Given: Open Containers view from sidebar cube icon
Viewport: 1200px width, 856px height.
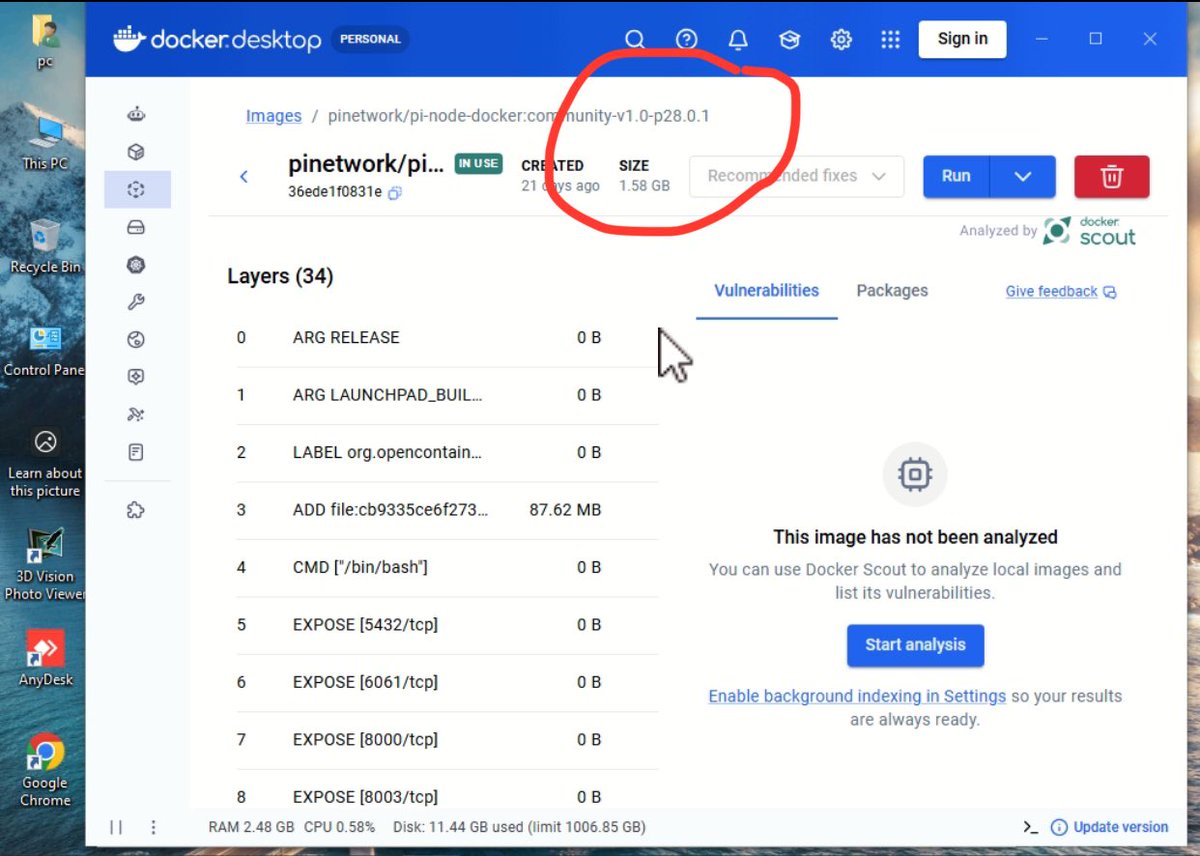Looking at the screenshot, I should [x=137, y=152].
